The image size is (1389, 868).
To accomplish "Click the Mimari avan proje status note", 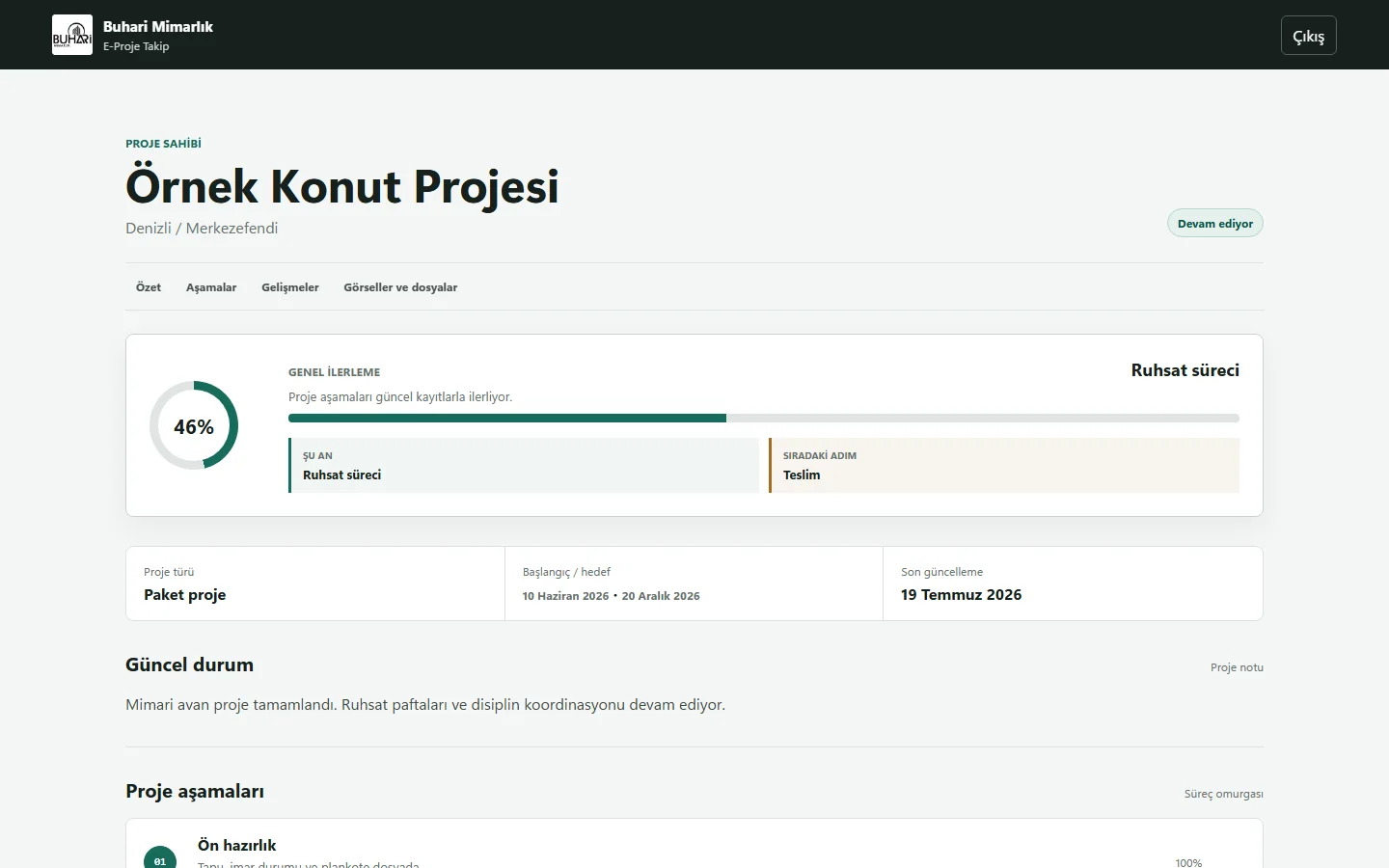I will (425, 705).
